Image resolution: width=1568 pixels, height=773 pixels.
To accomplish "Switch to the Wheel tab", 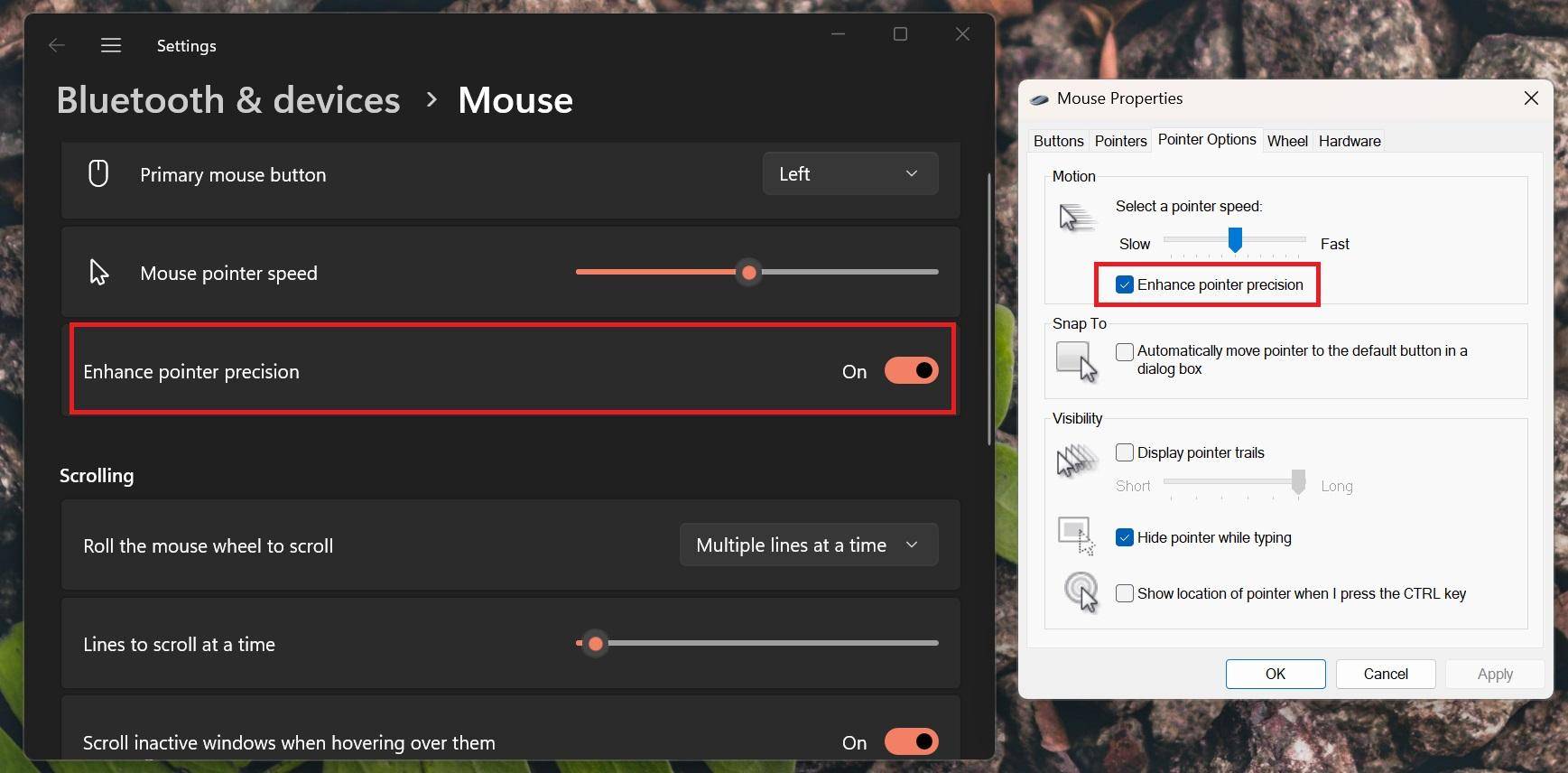I will (x=1287, y=141).
